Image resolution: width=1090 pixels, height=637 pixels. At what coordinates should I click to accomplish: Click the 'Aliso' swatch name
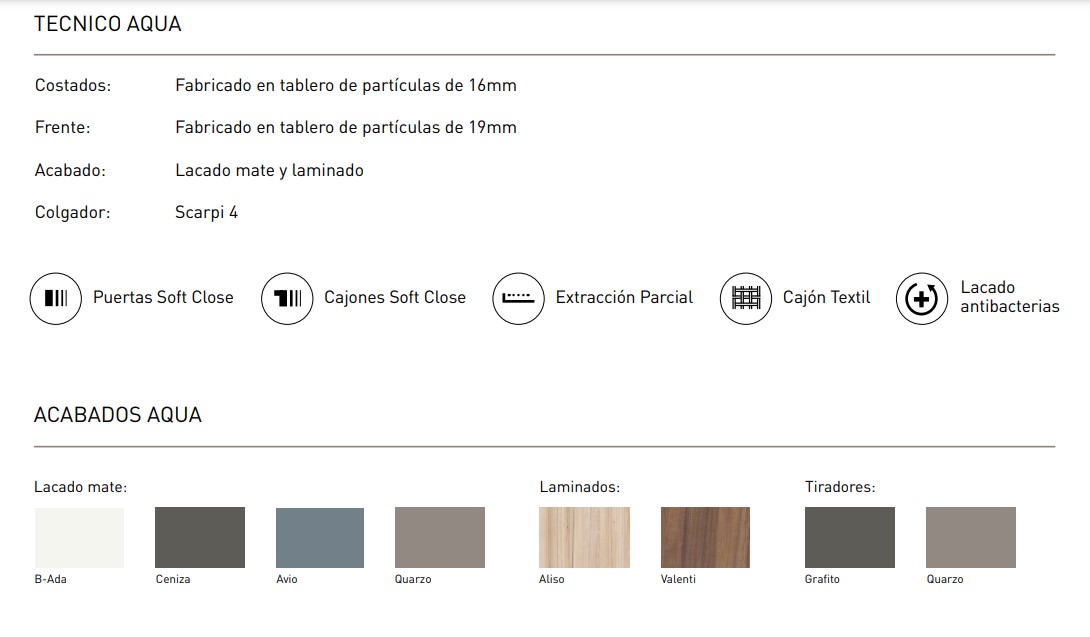tap(552, 579)
